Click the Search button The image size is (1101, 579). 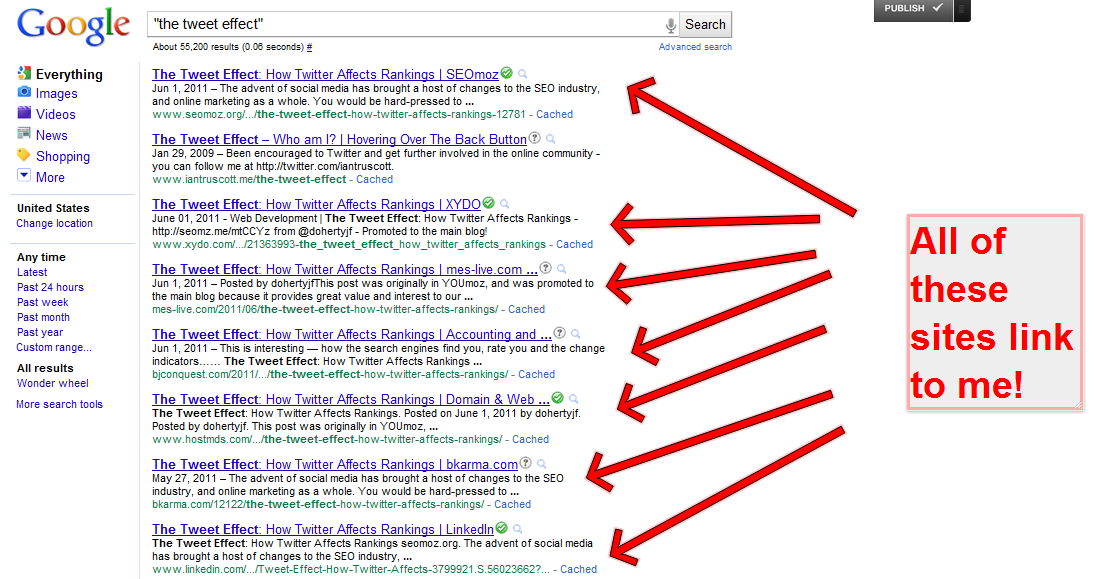pos(705,25)
